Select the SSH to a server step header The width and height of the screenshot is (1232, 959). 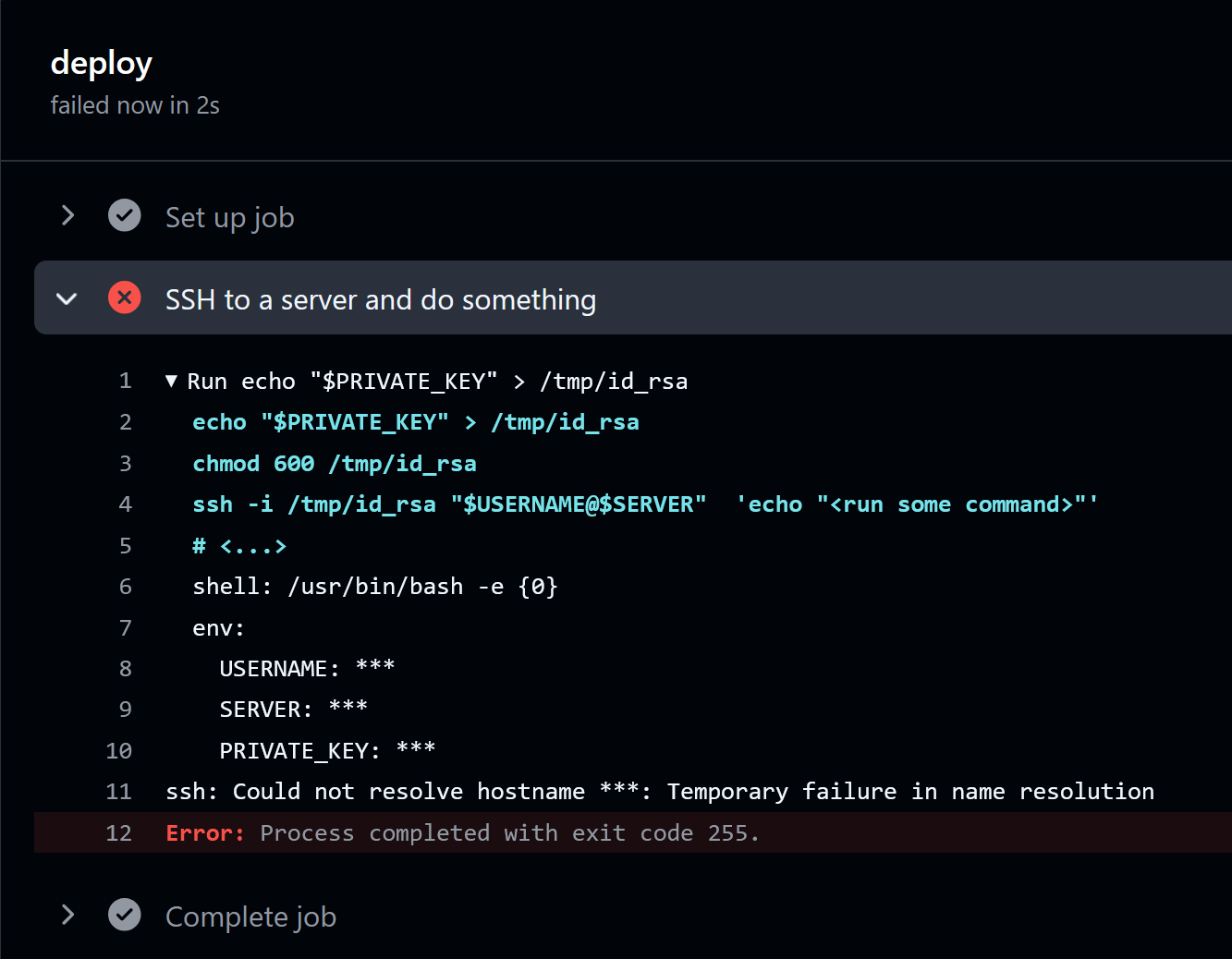[381, 298]
